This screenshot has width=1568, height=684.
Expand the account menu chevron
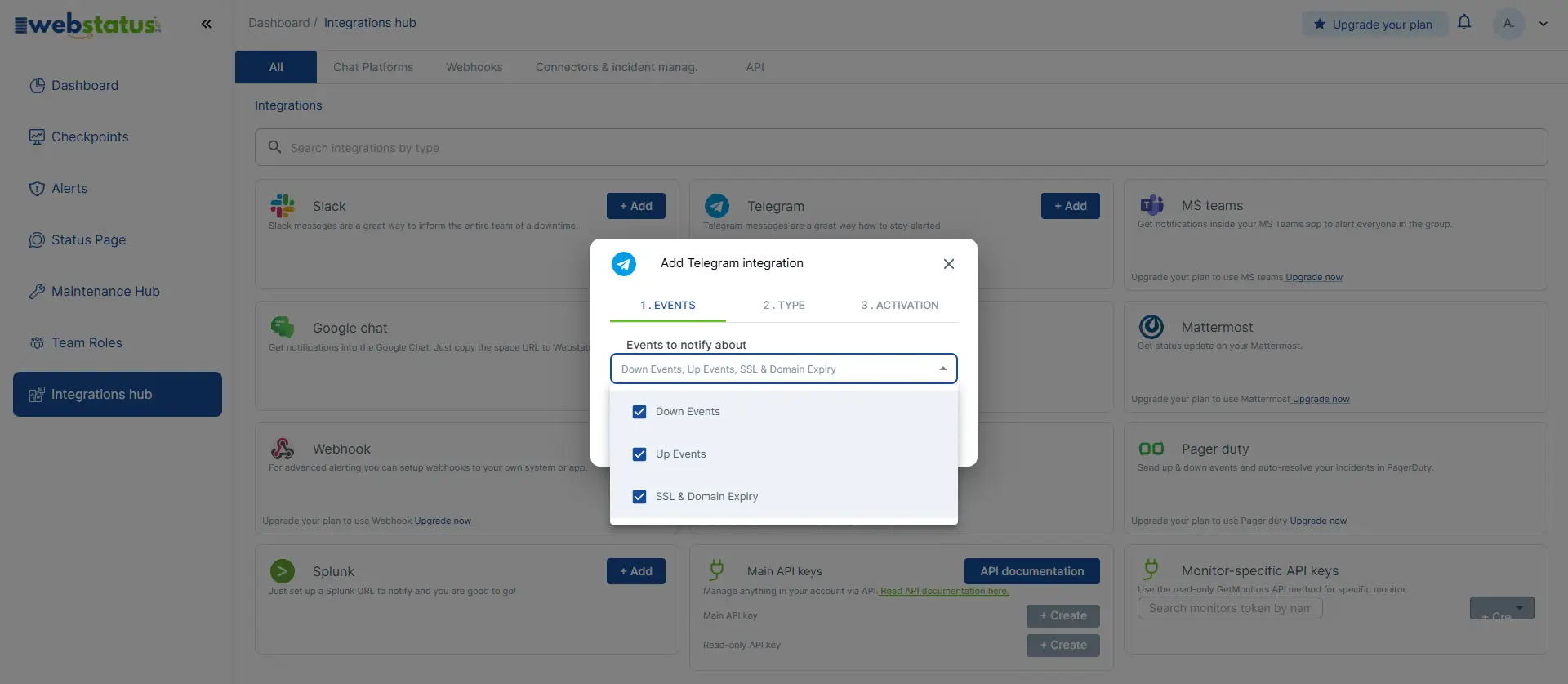click(x=1543, y=24)
